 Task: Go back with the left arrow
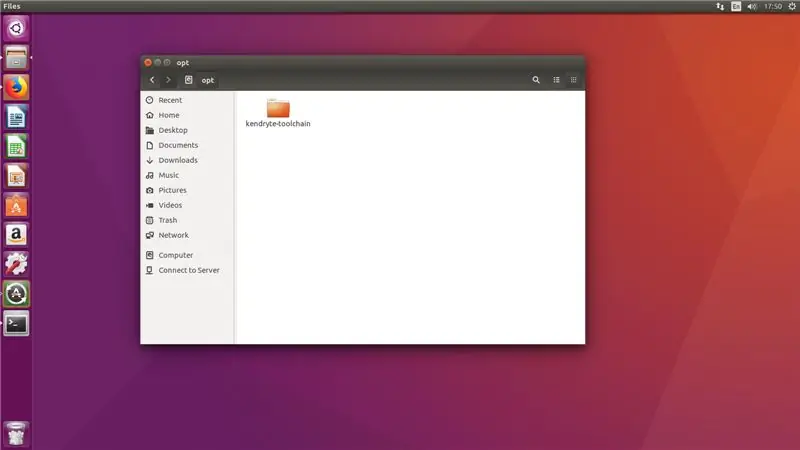tap(152, 80)
